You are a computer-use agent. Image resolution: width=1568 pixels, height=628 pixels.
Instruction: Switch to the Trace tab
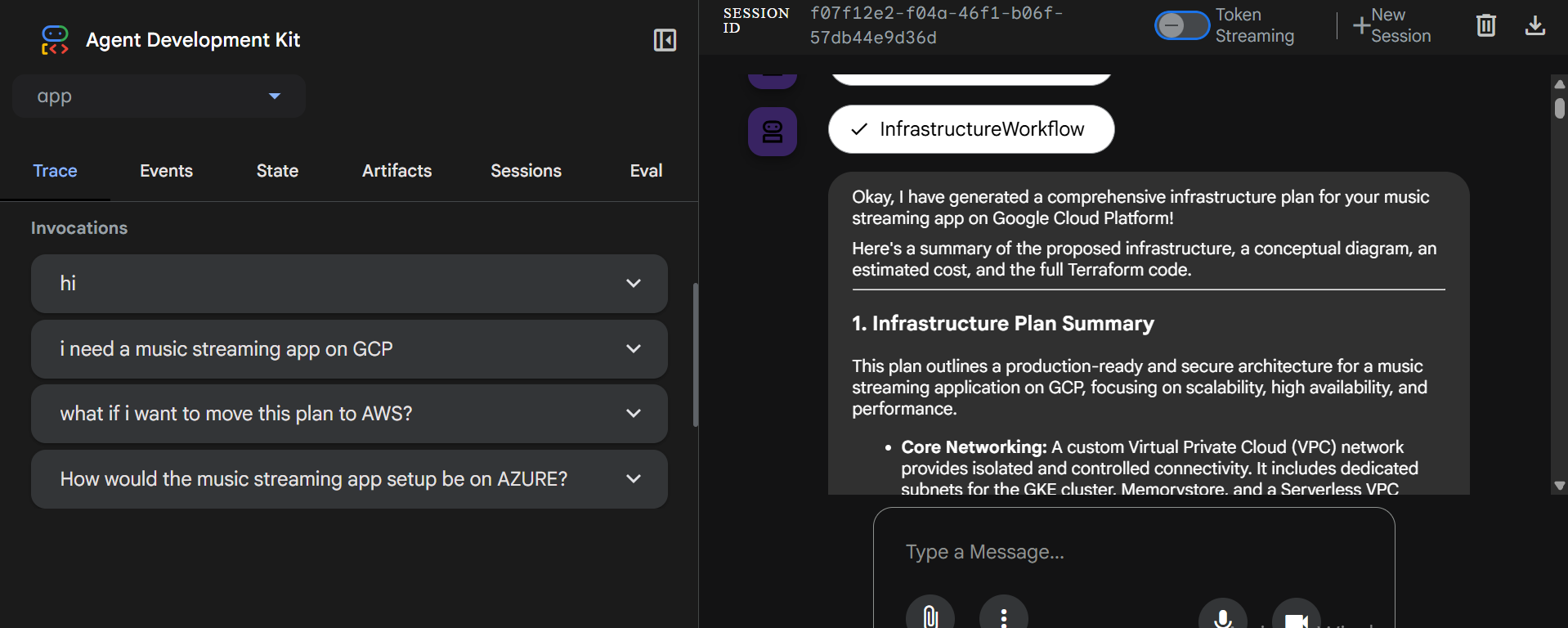[55, 171]
